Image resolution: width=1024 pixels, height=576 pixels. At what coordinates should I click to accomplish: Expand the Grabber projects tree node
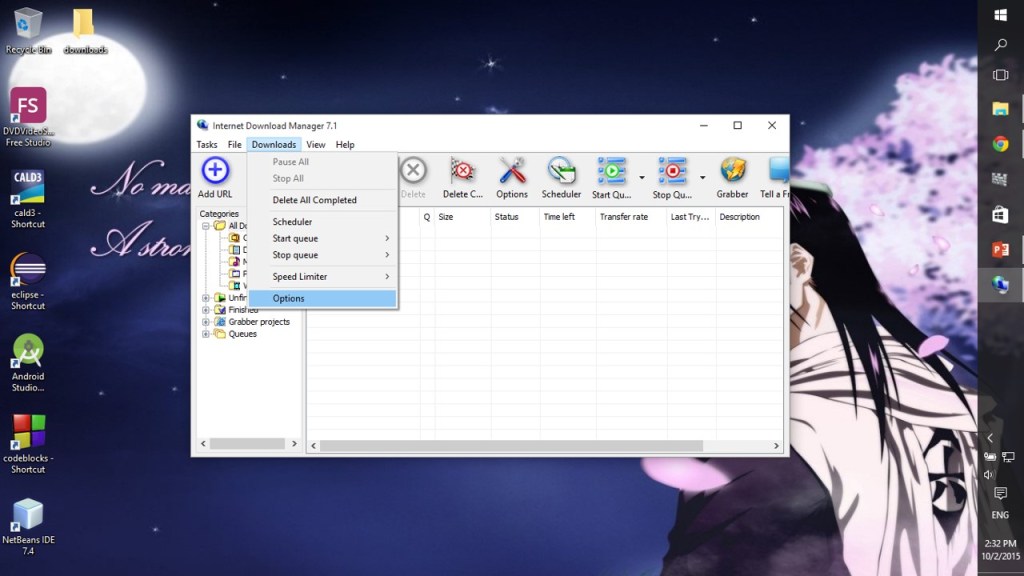[206, 322]
